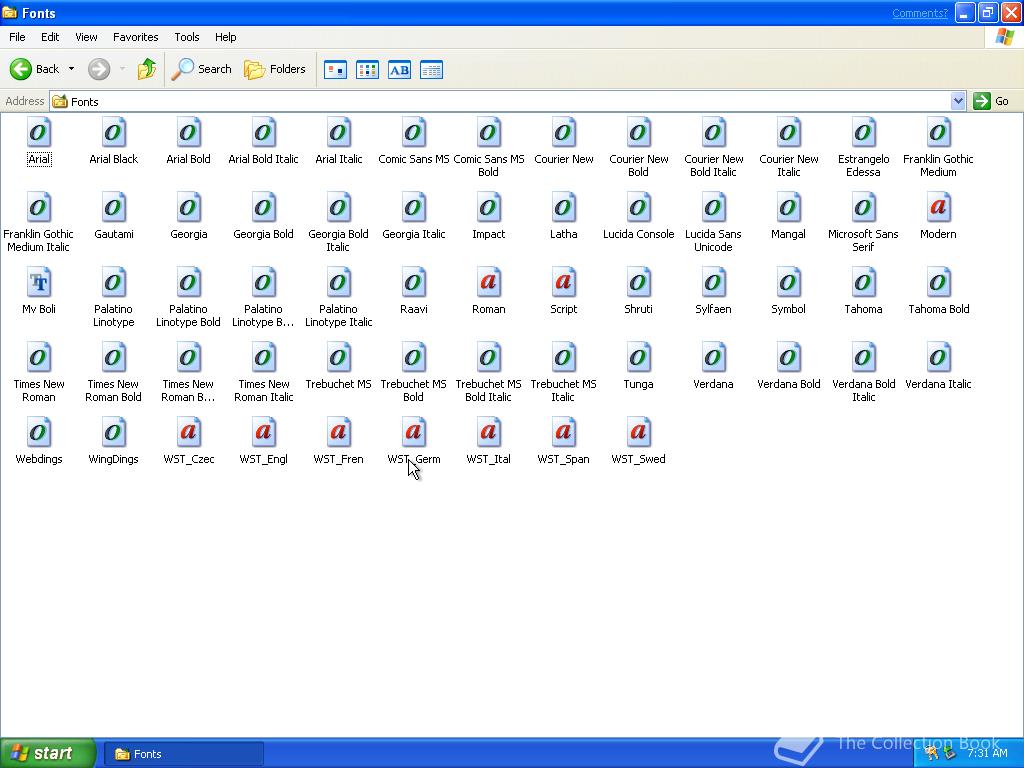
Task: Select the Franklin Gothic Medium font icon
Action: pyautogui.click(x=938, y=133)
